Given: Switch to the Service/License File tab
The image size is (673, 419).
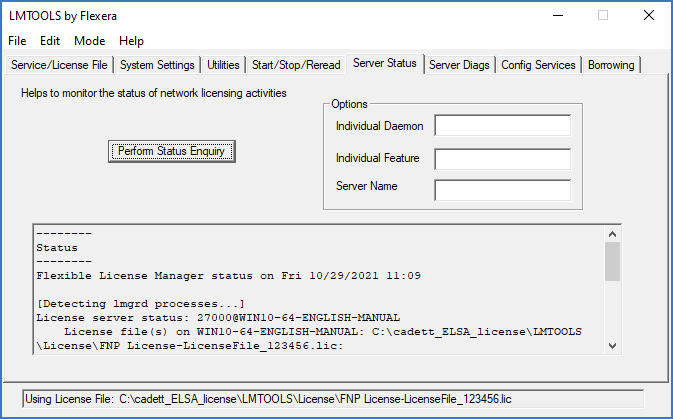Looking at the screenshot, I should [x=59, y=65].
